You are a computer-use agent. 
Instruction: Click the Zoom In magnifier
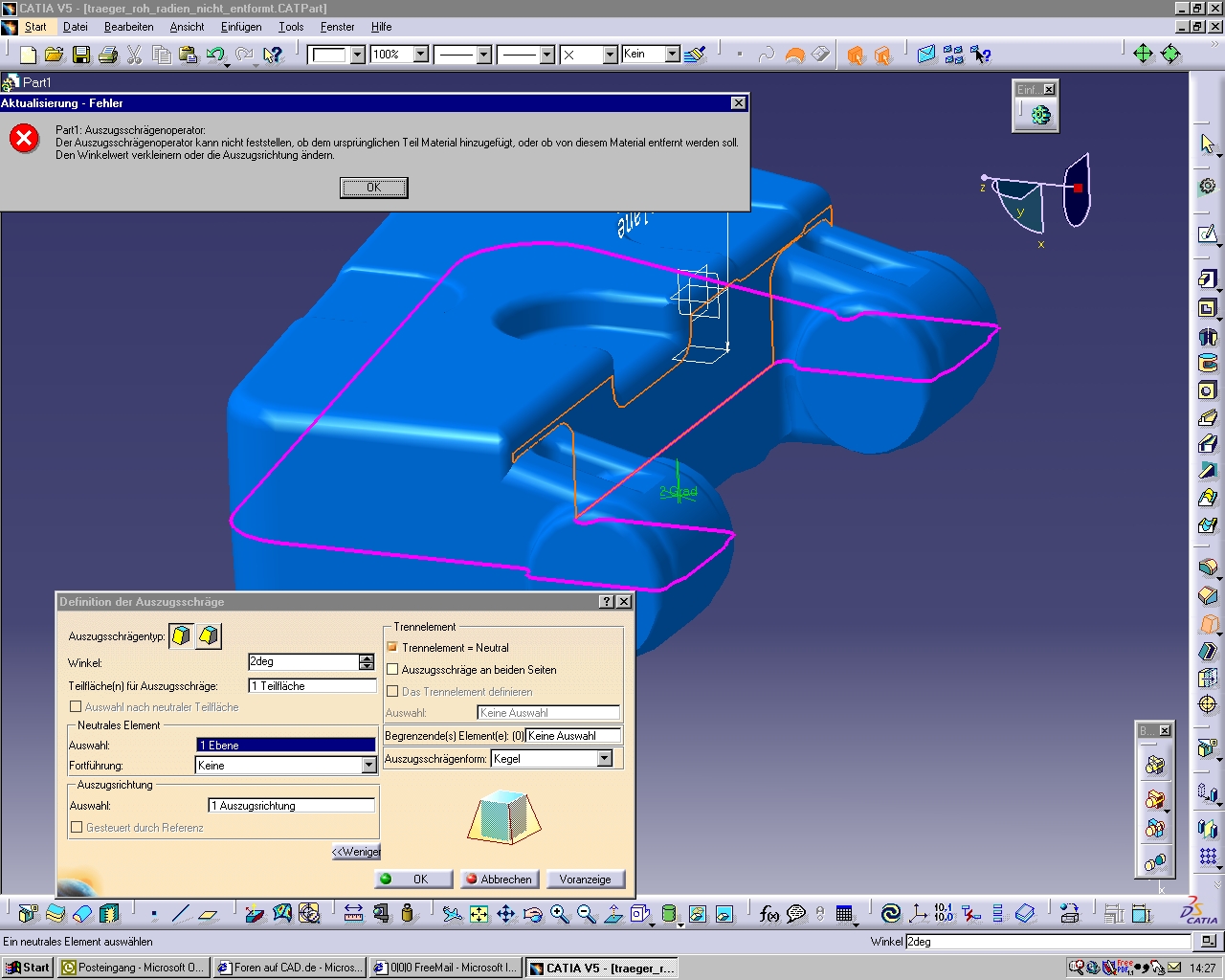tap(560, 914)
